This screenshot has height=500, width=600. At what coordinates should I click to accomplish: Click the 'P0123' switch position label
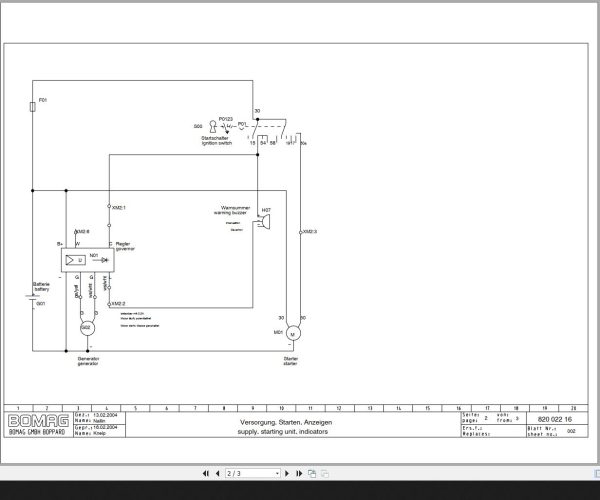tap(226, 119)
